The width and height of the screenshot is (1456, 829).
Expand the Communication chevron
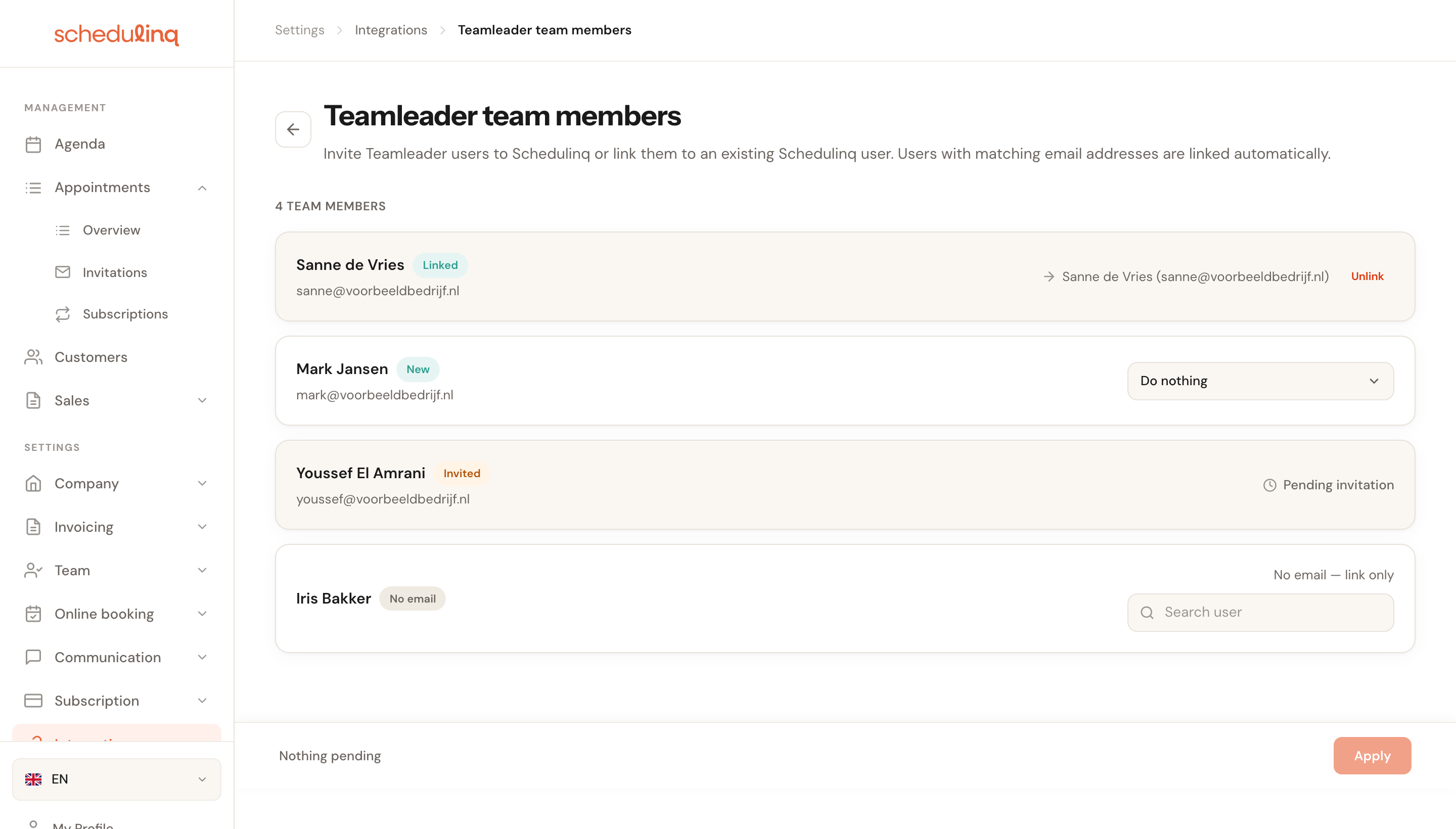tap(202, 657)
